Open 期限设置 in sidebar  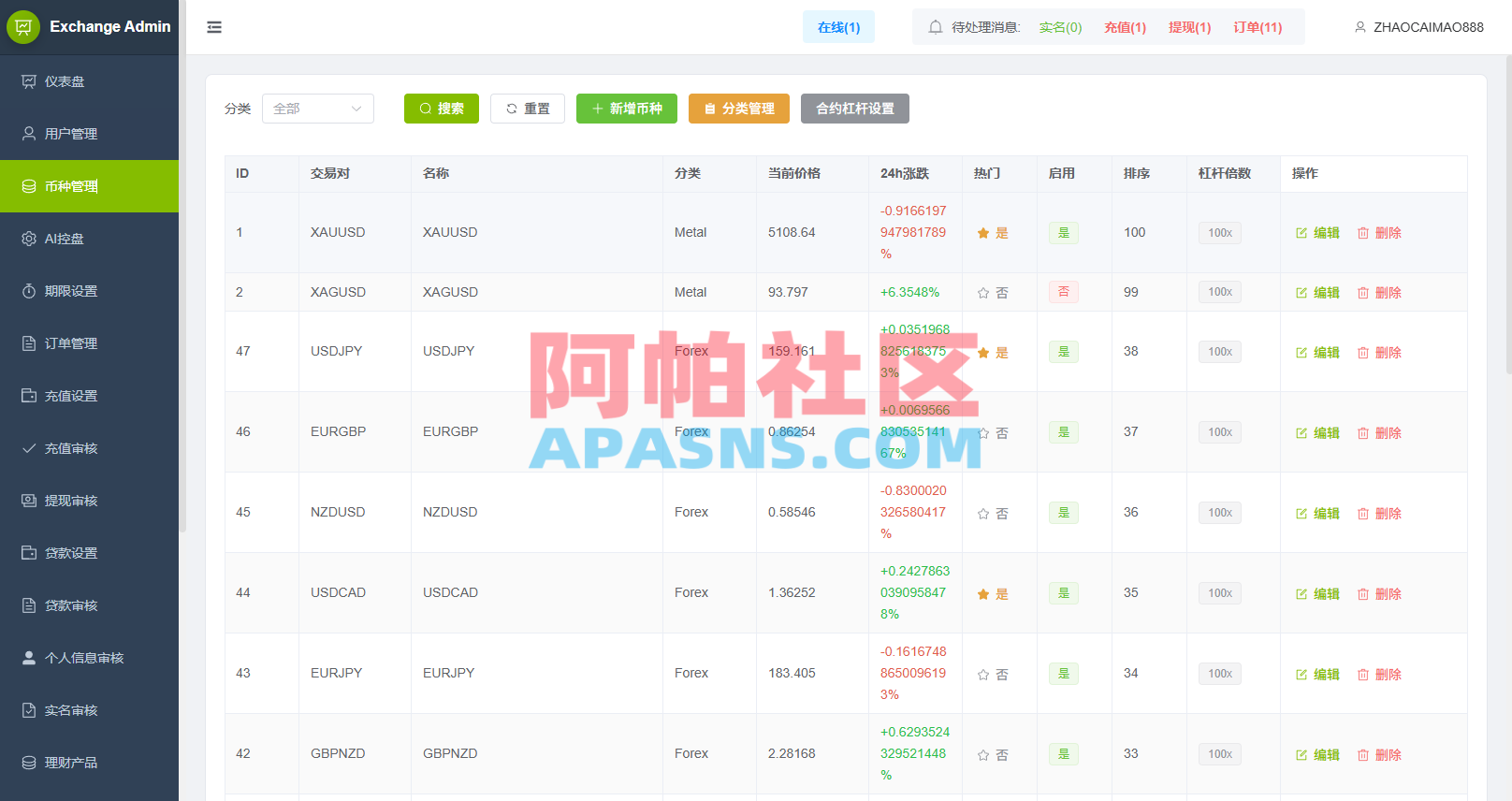click(89, 291)
